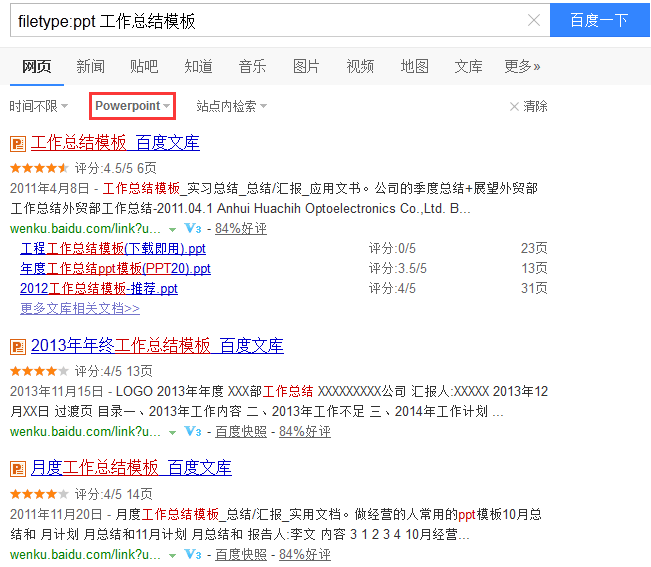Open 84%好评 link in the 月度 result
Screen dimensions: 651x567
pos(305,555)
